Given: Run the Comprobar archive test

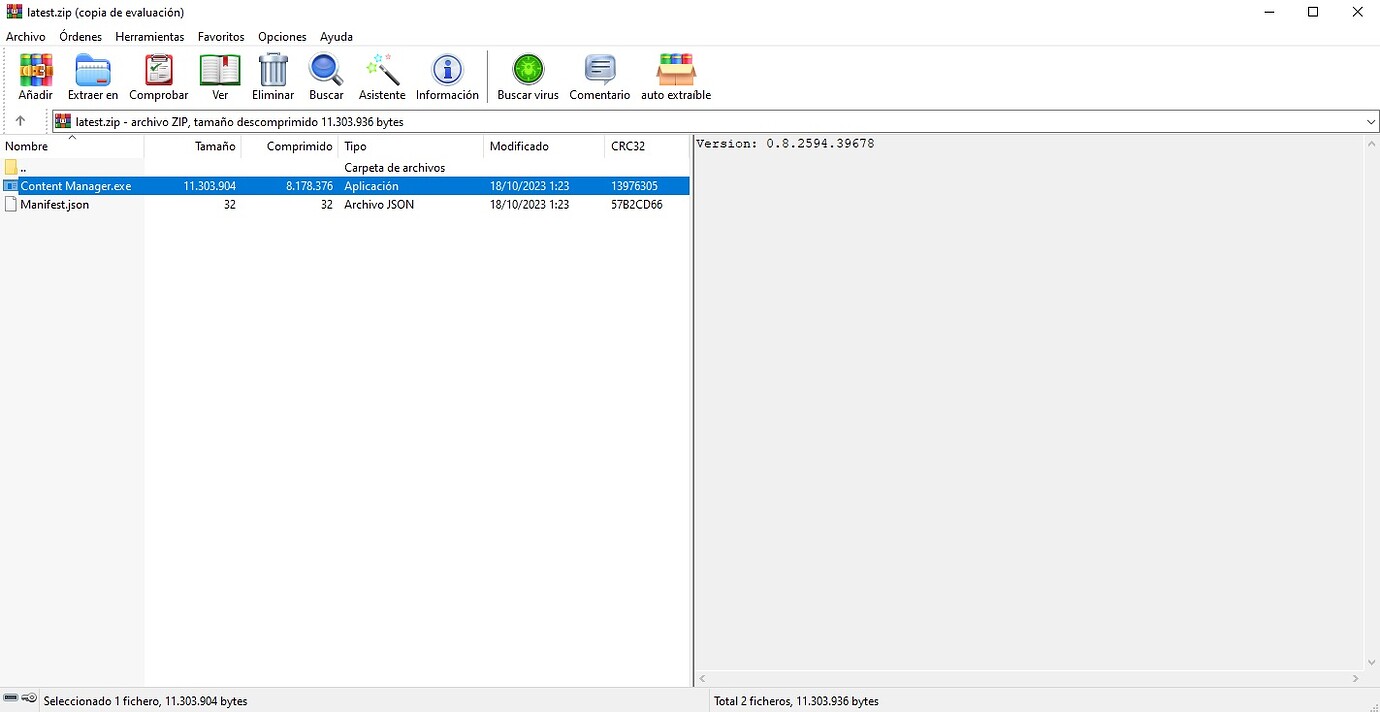Looking at the screenshot, I should 158,76.
